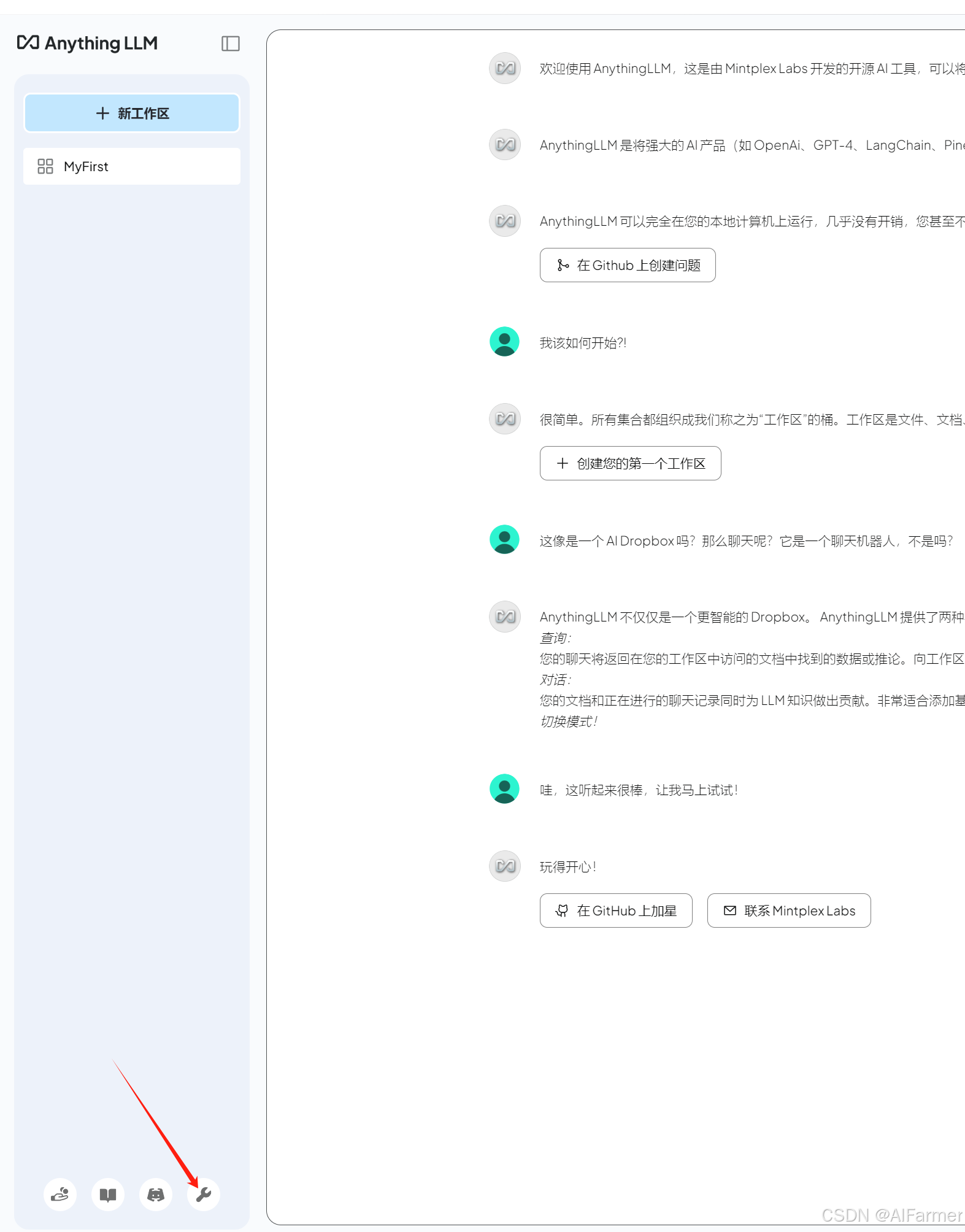Click the Anything LLM logo
This screenshot has width=965, height=1232.
(87, 44)
